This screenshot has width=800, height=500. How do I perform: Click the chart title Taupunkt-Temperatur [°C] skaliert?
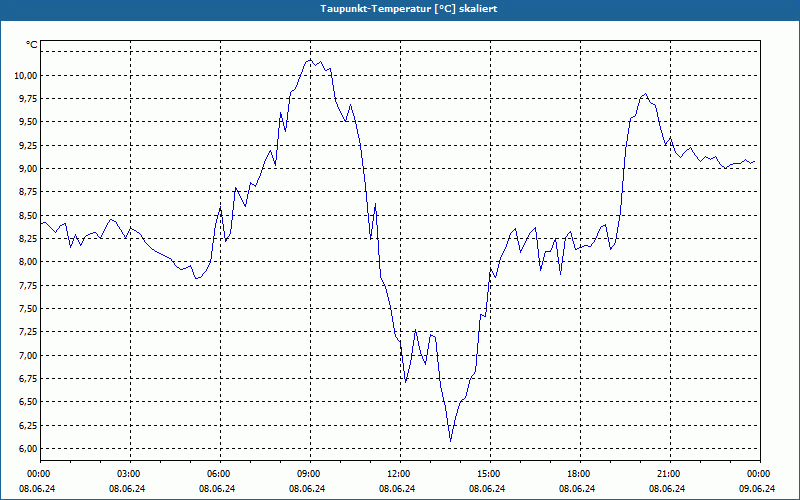coord(409,9)
